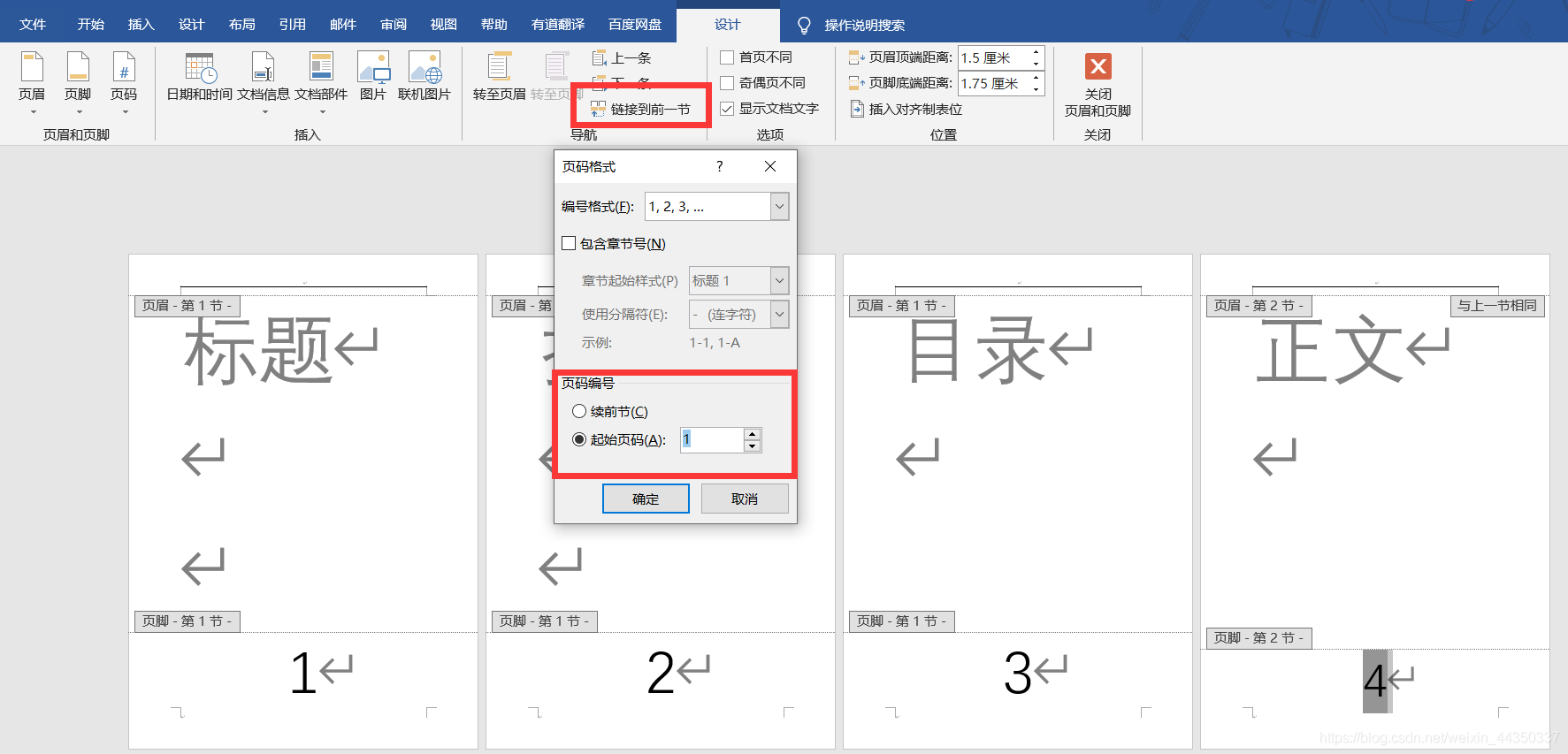Switch to 邮件 ribbon tab
1568x754 pixels.
pos(342,25)
